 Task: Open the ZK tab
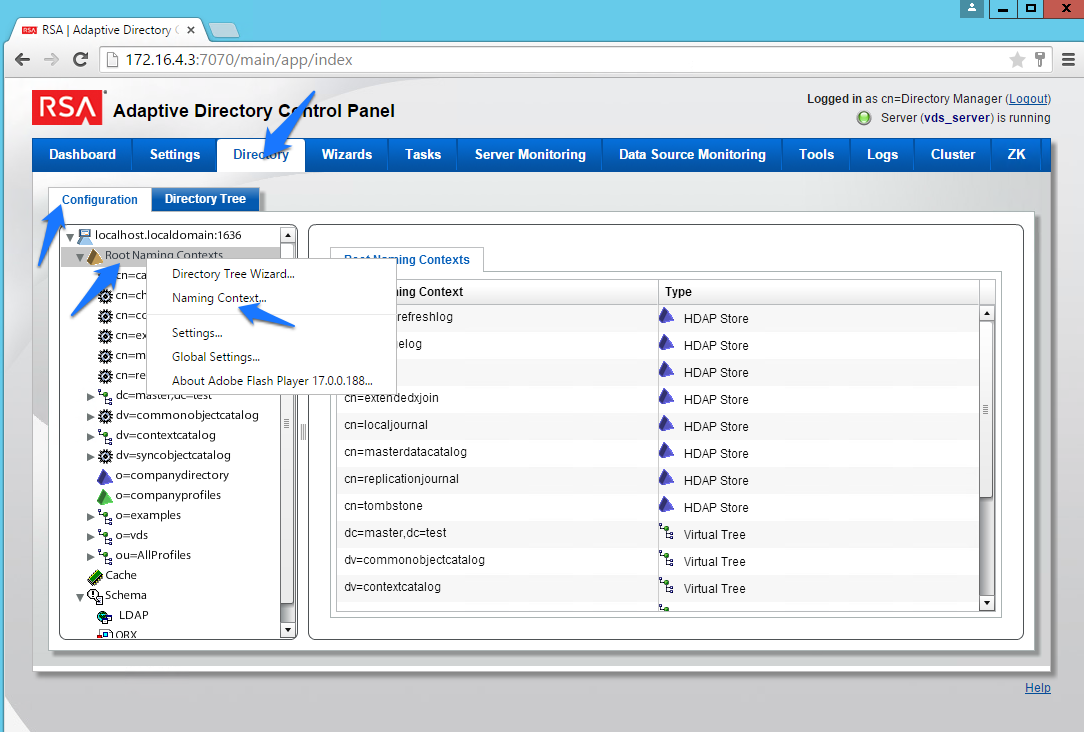coord(1016,155)
